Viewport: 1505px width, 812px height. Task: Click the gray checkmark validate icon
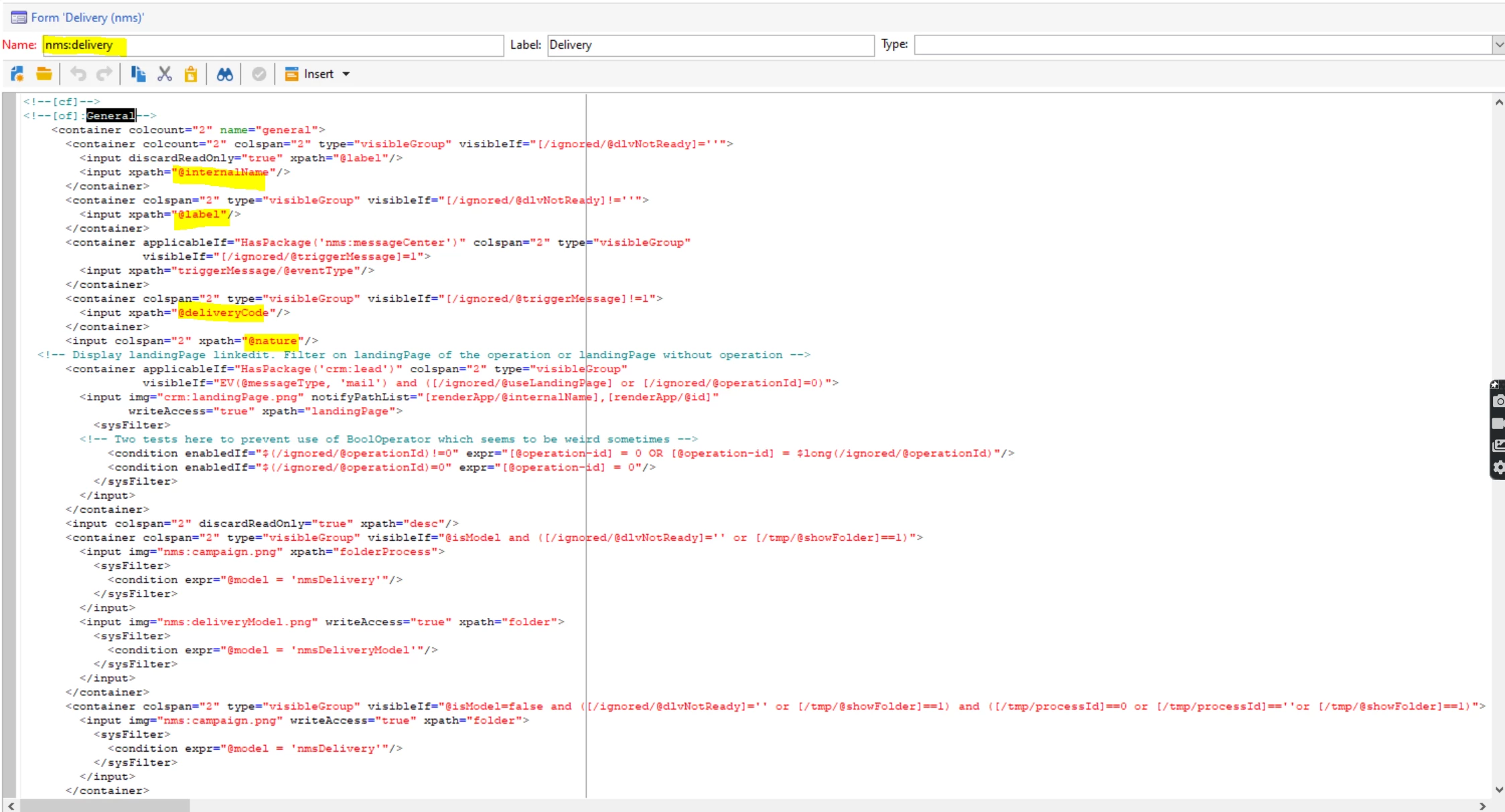click(x=259, y=74)
